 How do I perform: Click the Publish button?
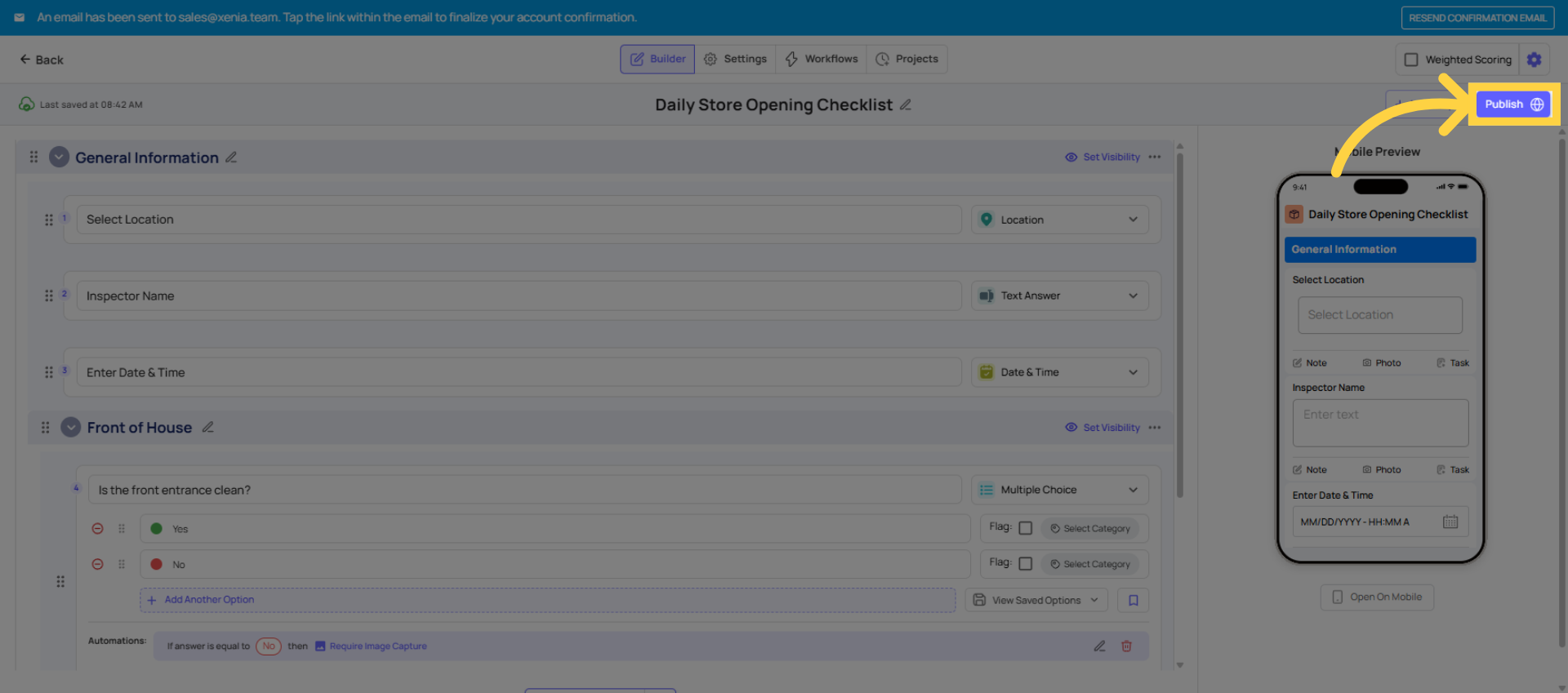click(1513, 104)
